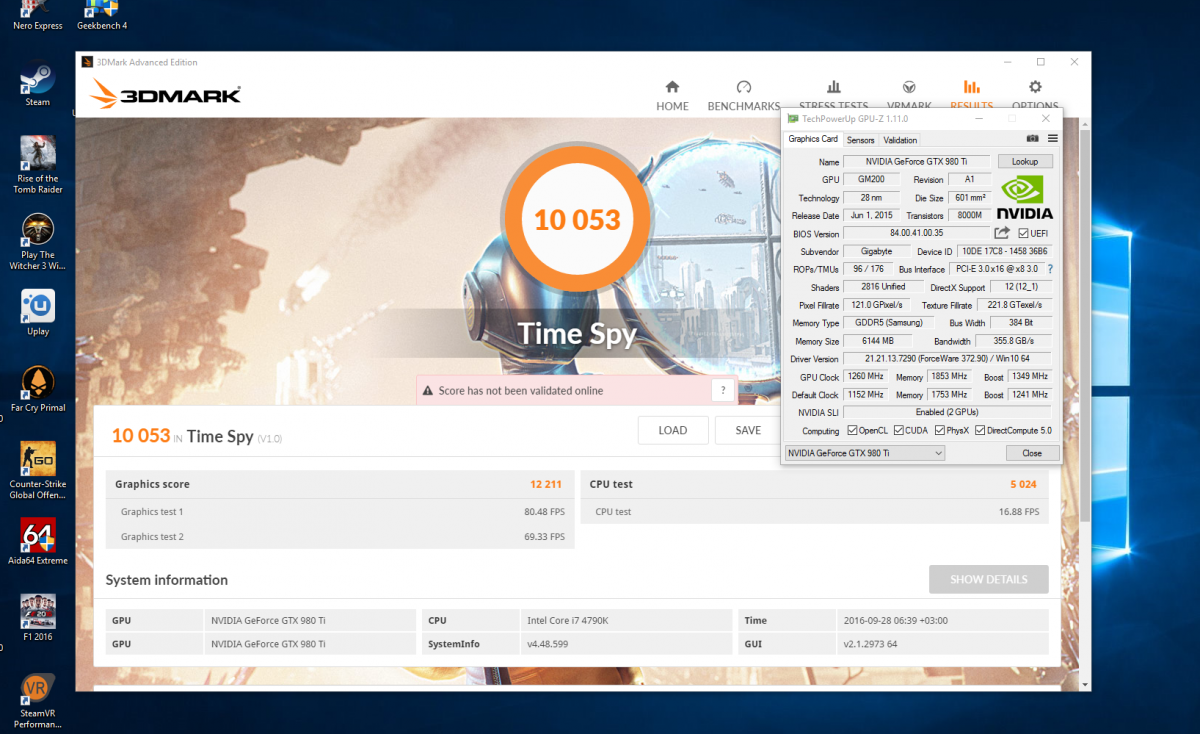Click the 3DMark title bar app icon
The image size is (1200, 734).
87,62
